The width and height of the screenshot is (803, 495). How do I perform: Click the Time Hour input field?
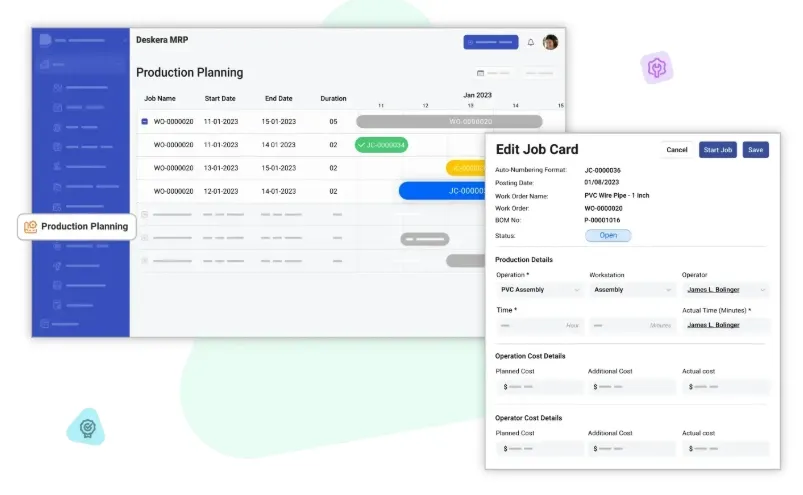(540, 326)
